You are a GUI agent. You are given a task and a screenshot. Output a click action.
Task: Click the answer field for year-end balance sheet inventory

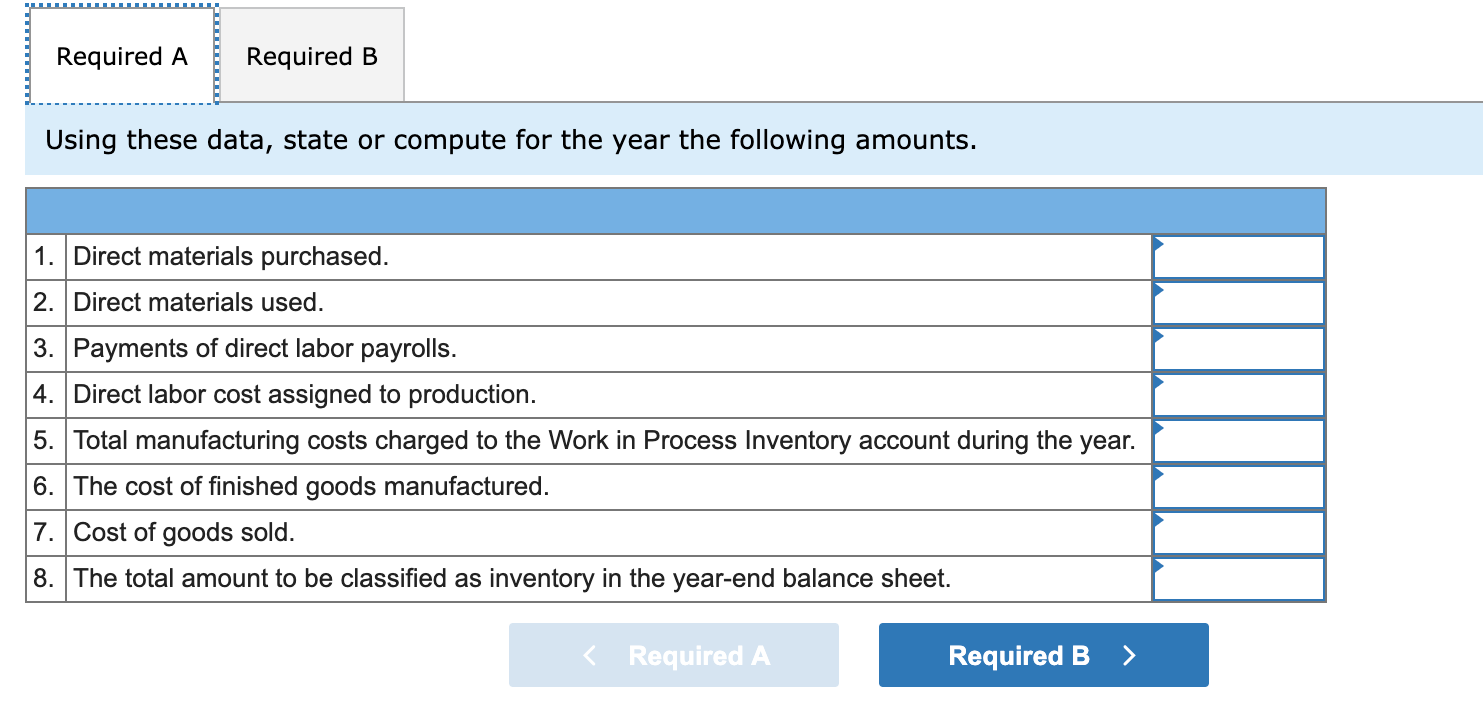[1243, 578]
